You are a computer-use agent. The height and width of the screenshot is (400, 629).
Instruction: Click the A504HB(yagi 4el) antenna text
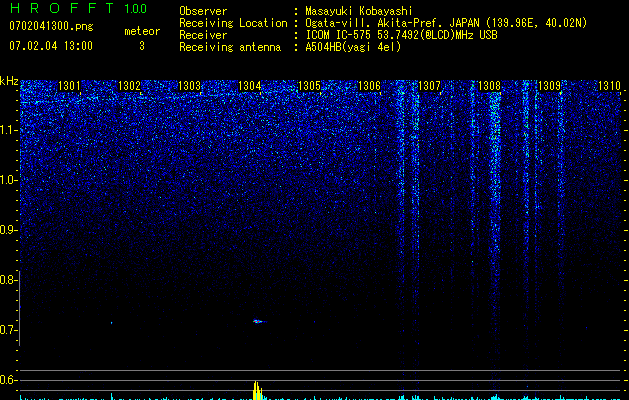point(353,47)
